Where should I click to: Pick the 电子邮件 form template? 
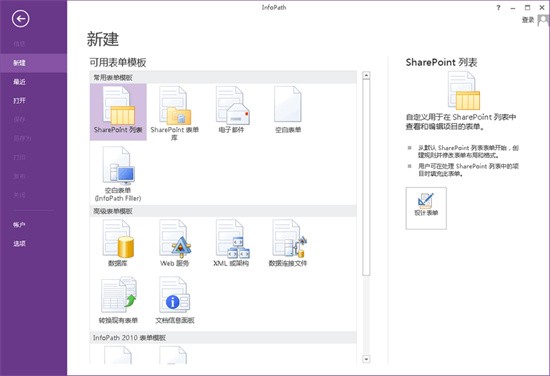coord(232,109)
